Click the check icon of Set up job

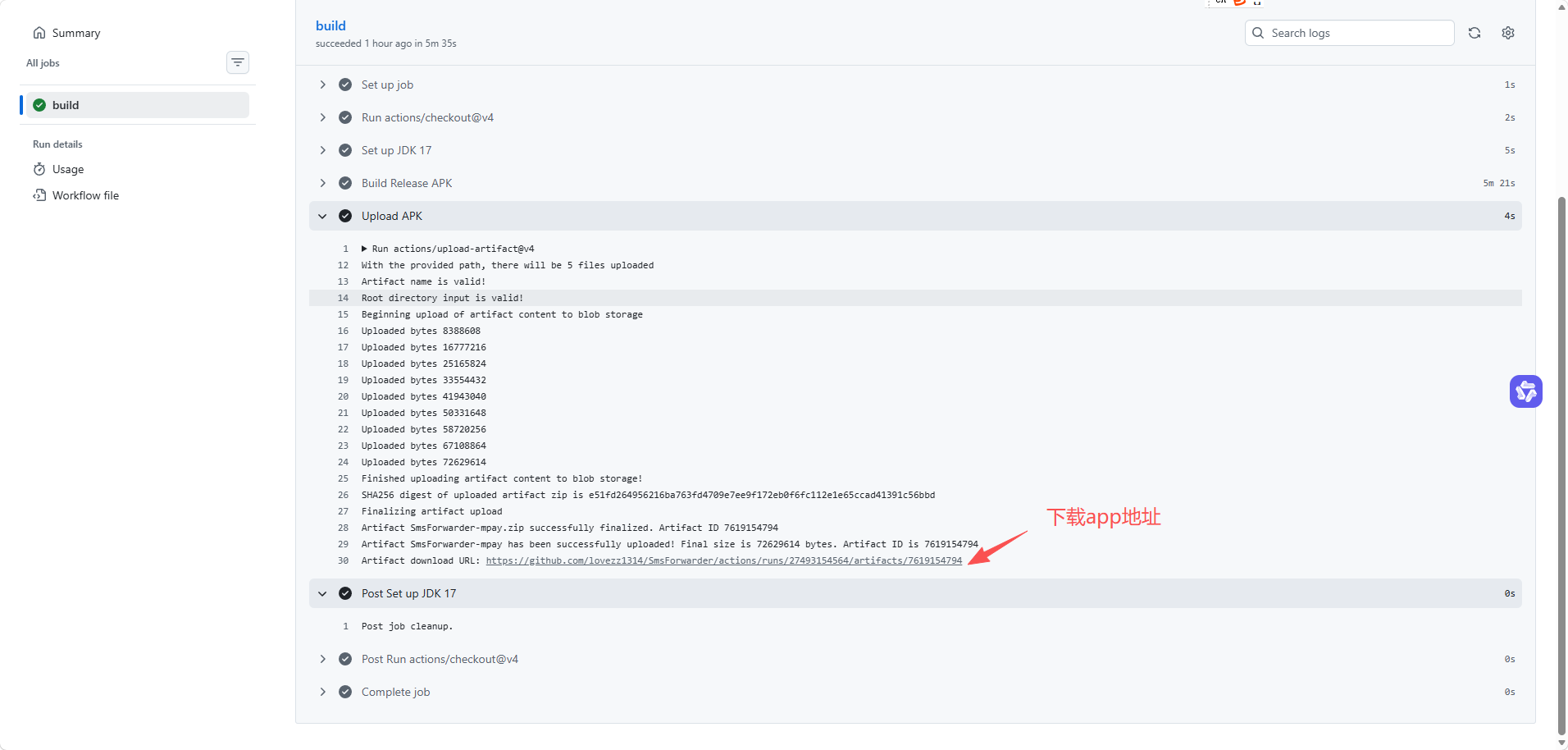tap(345, 85)
